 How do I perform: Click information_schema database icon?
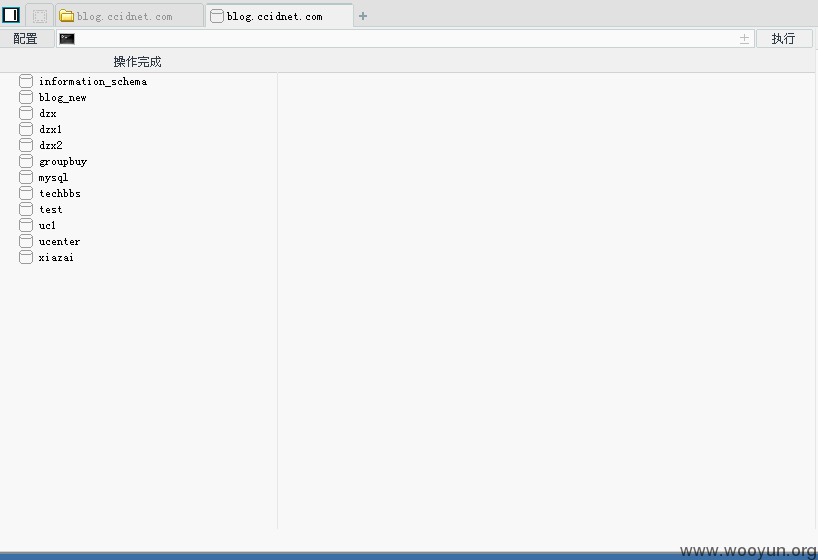click(x=26, y=81)
